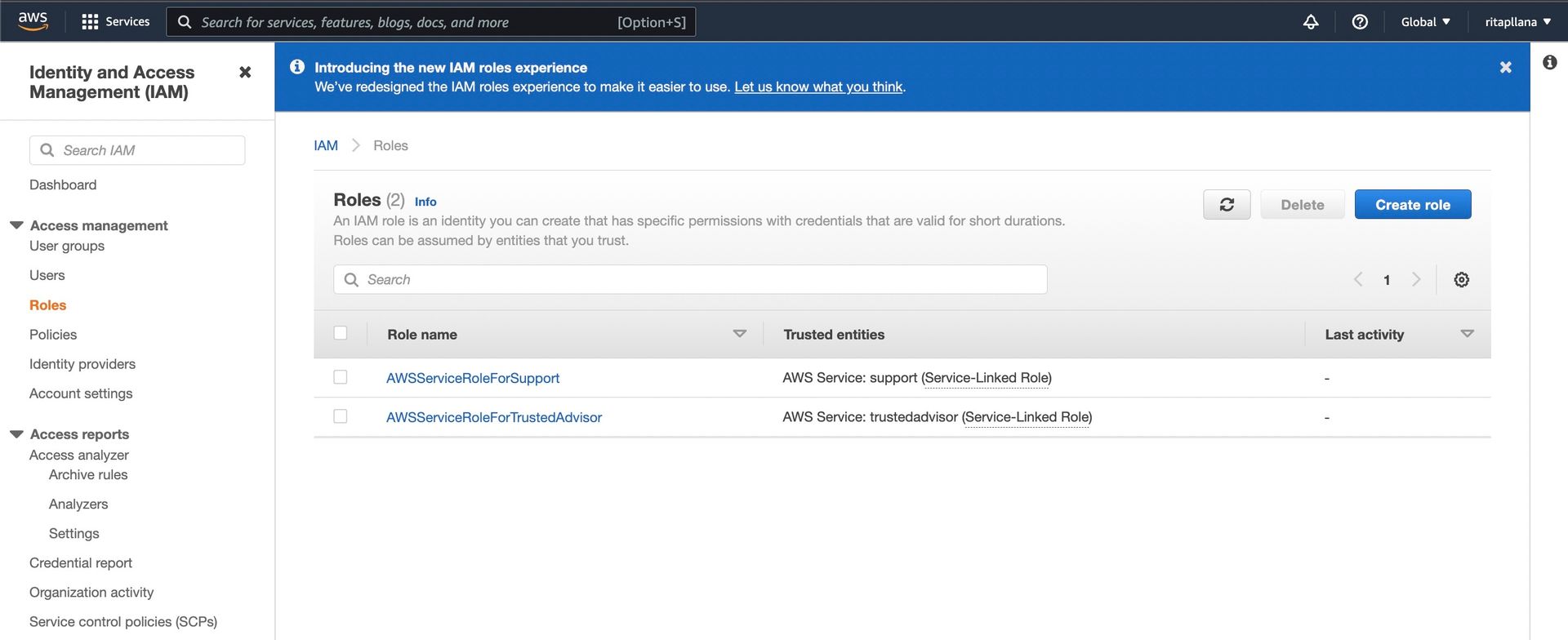Select all roles checkbox in header
Image resolution: width=1568 pixels, height=640 pixels.
tap(341, 333)
